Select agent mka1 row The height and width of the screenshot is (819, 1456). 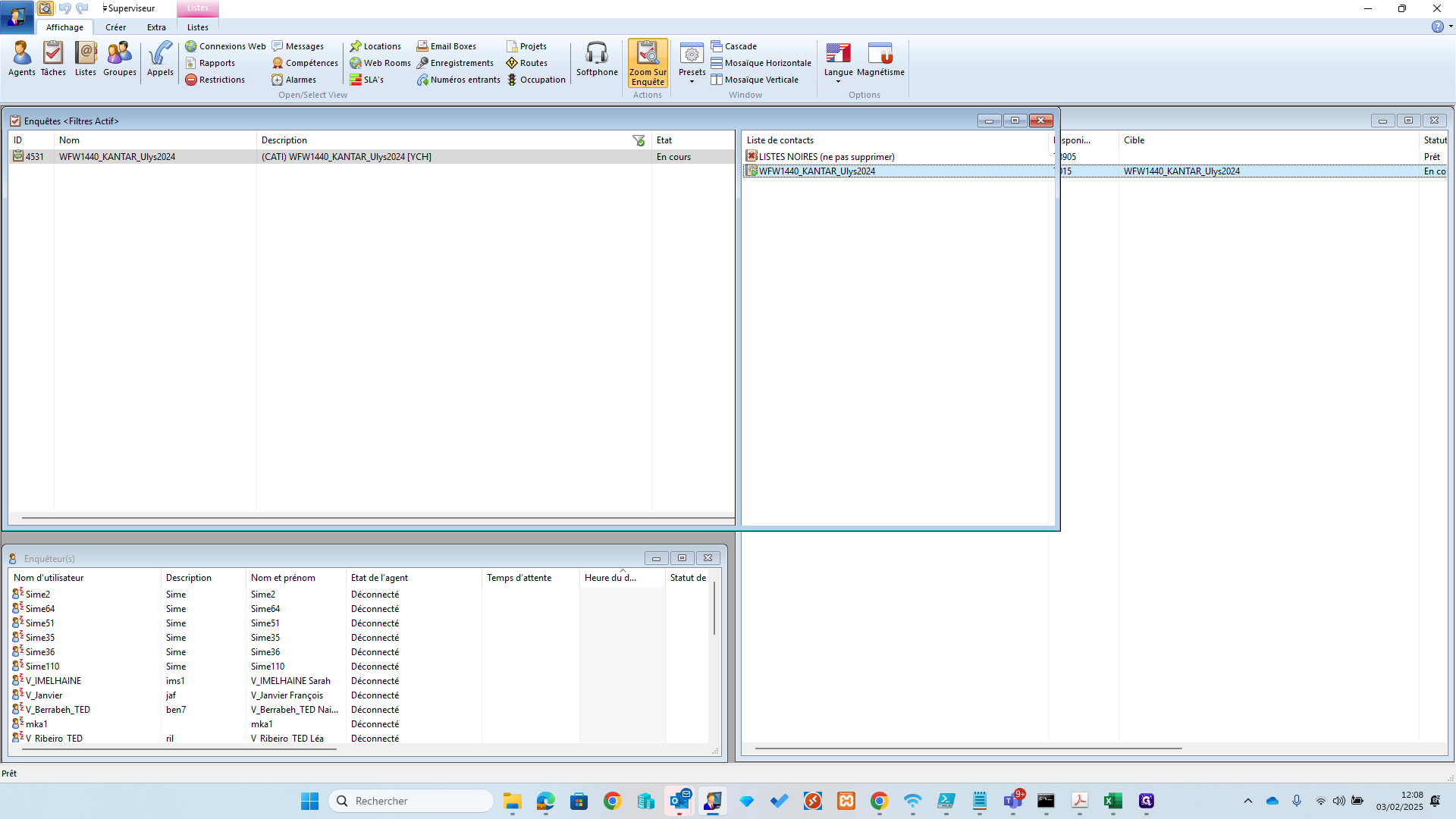(359, 724)
